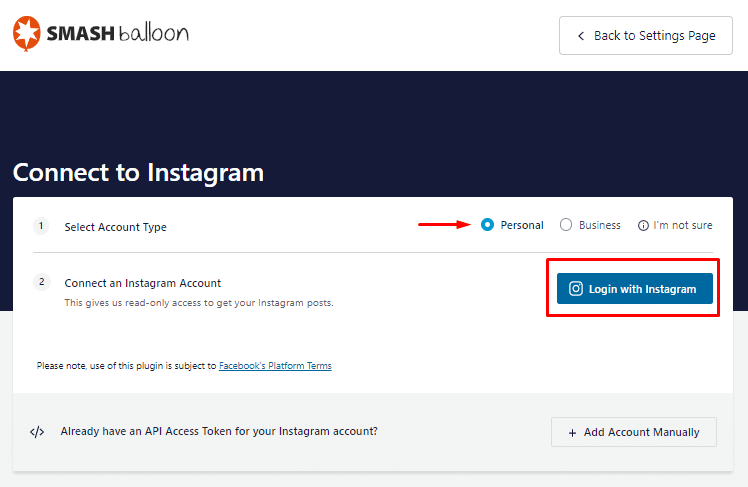Choose the Business account type
The width and height of the screenshot is (748, 487).
click(x=566, y=225)
